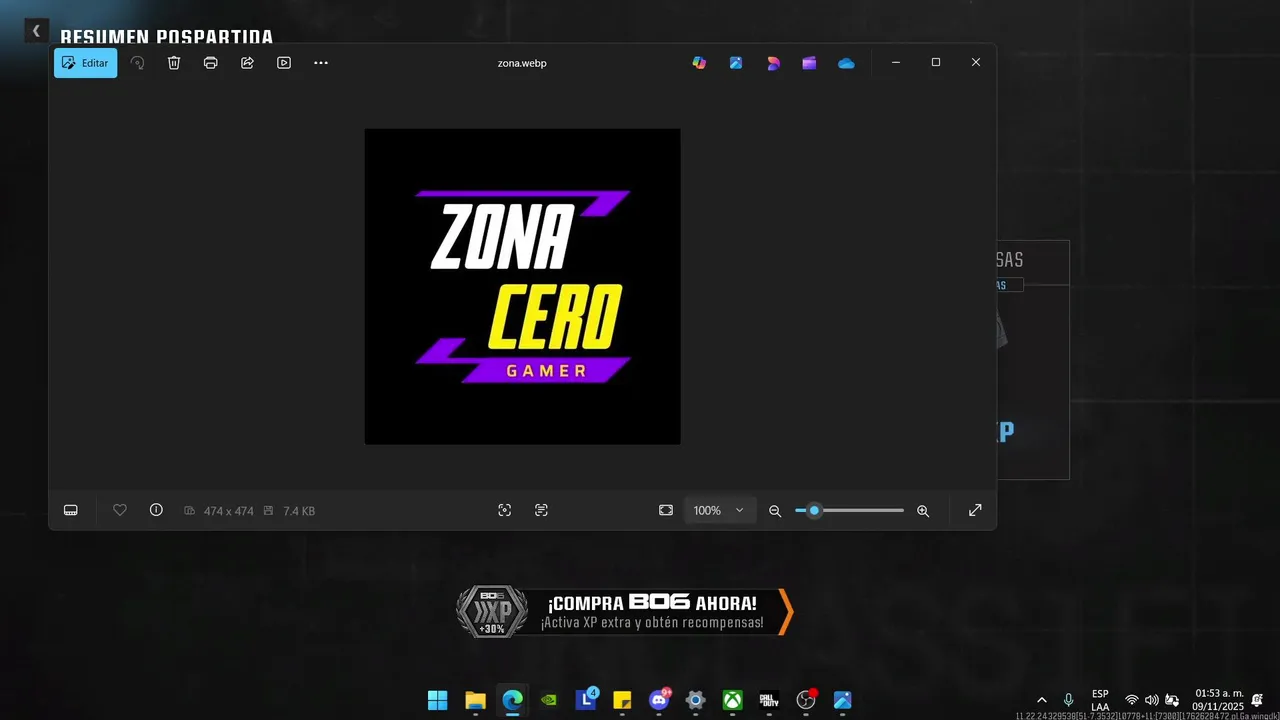
Task: Show file info with the info icon
Action: tap(156, 510)
